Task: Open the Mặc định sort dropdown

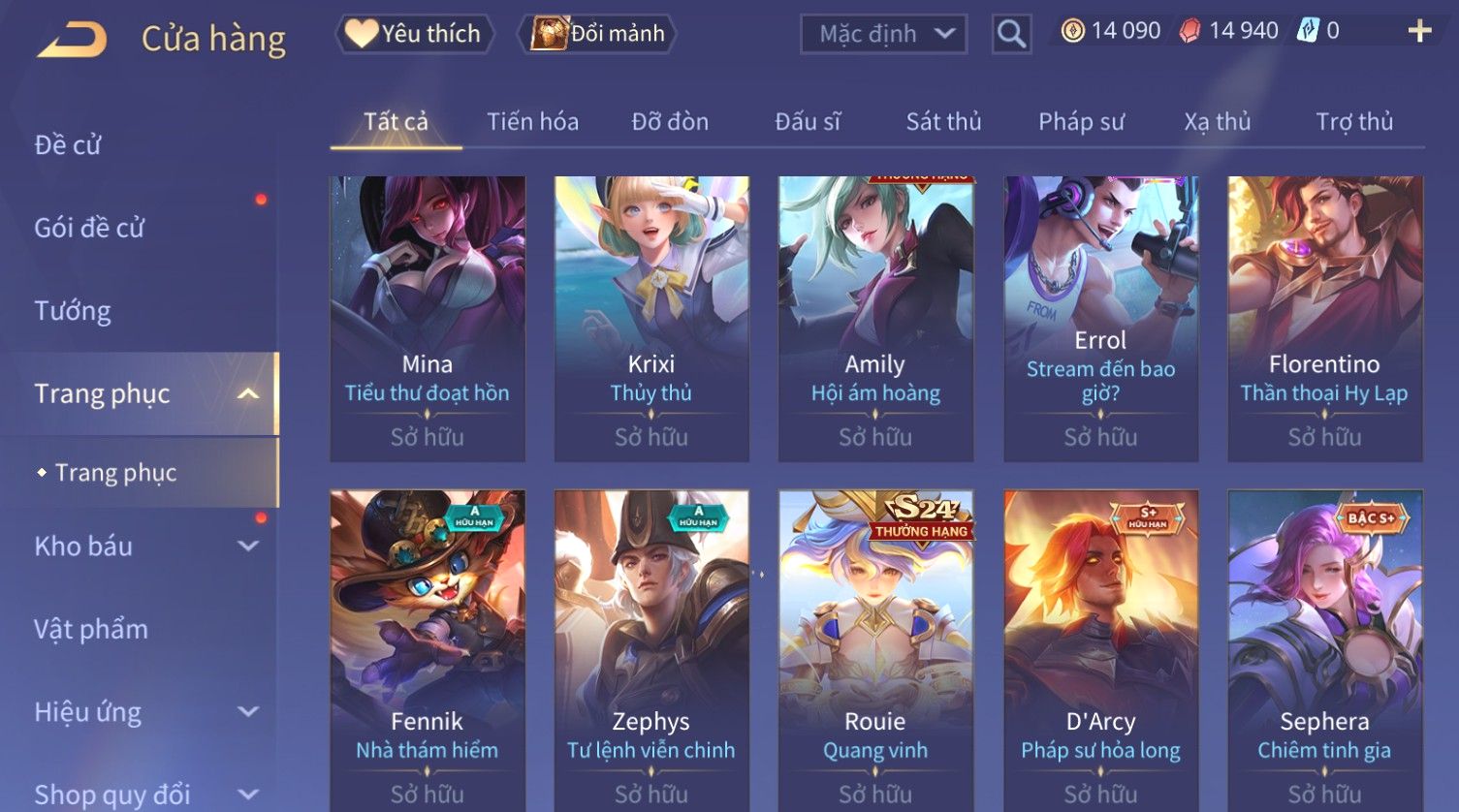Action: (883, 35)
